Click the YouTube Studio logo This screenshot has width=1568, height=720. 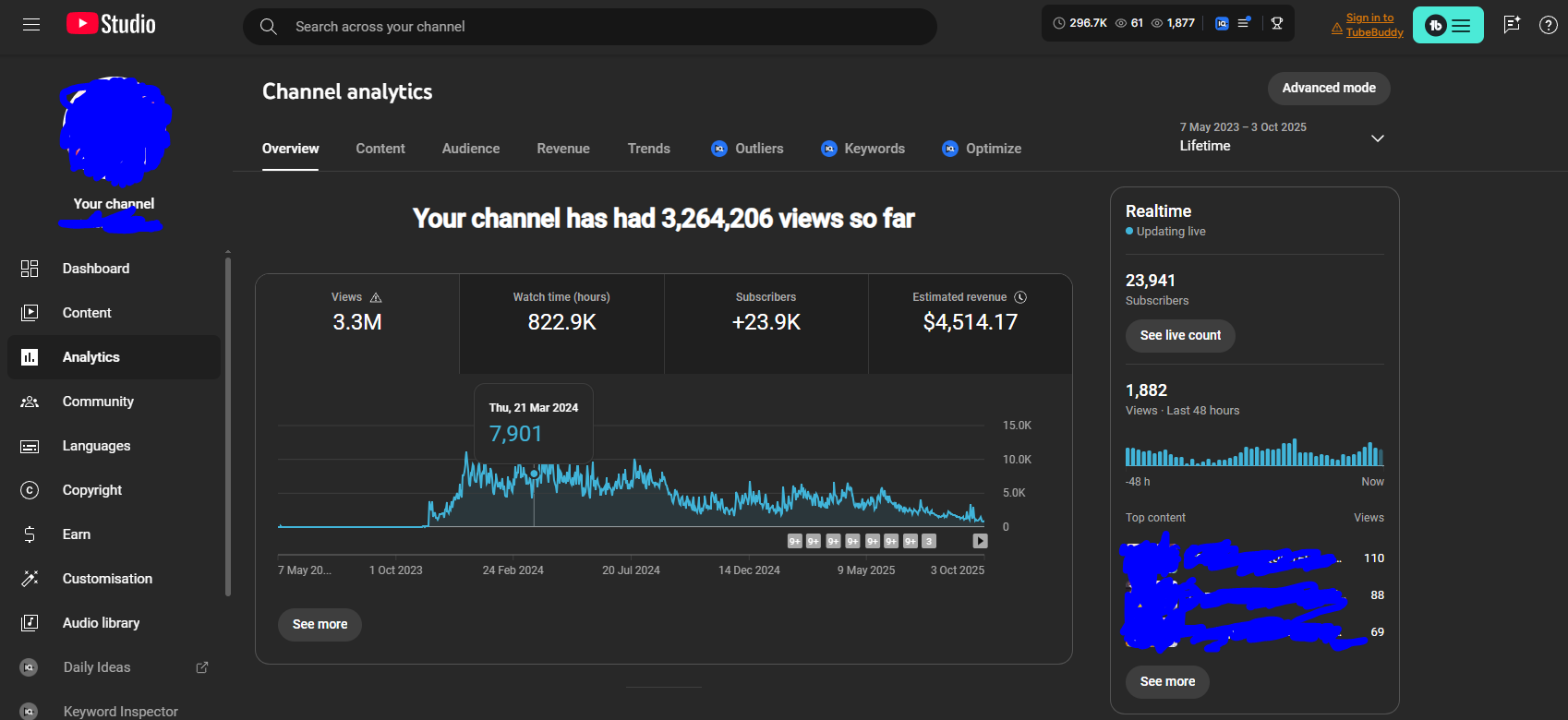tap(111, 24)
